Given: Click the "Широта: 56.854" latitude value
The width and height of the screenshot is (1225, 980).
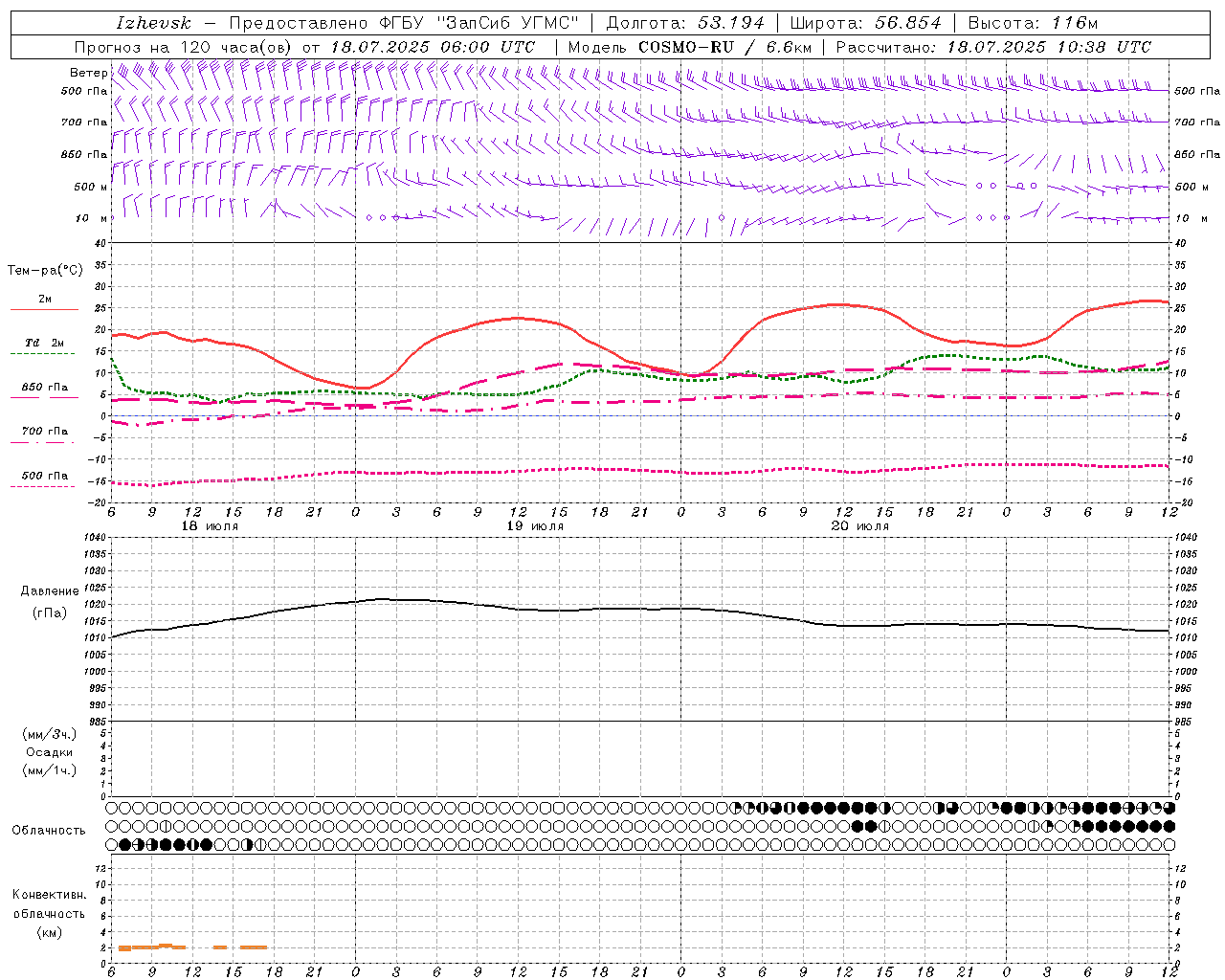Looking at the screenshot, I should coord(866,23).
